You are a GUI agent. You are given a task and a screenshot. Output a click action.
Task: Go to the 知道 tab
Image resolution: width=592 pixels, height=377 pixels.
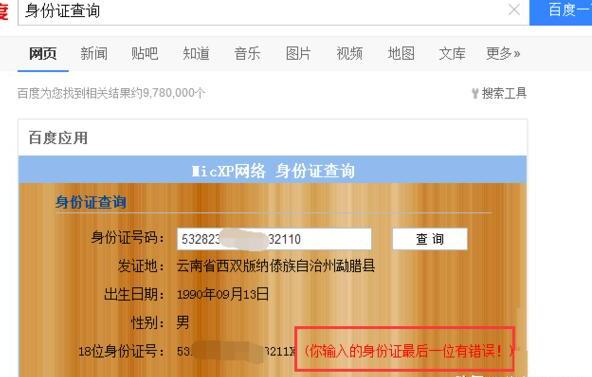pos(196,54)
